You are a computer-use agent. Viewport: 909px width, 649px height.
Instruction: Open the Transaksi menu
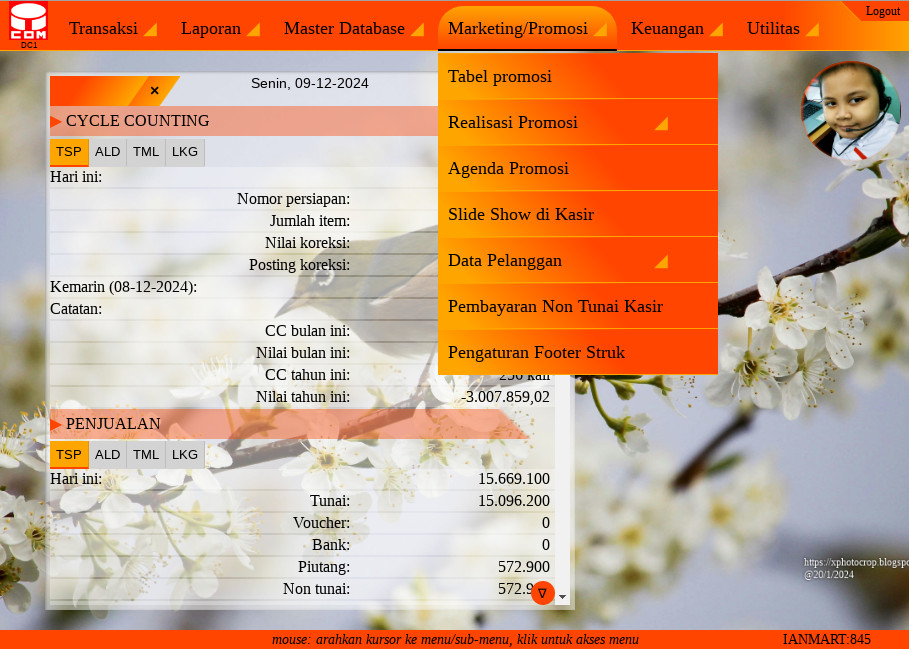click(x=112, y=29)
